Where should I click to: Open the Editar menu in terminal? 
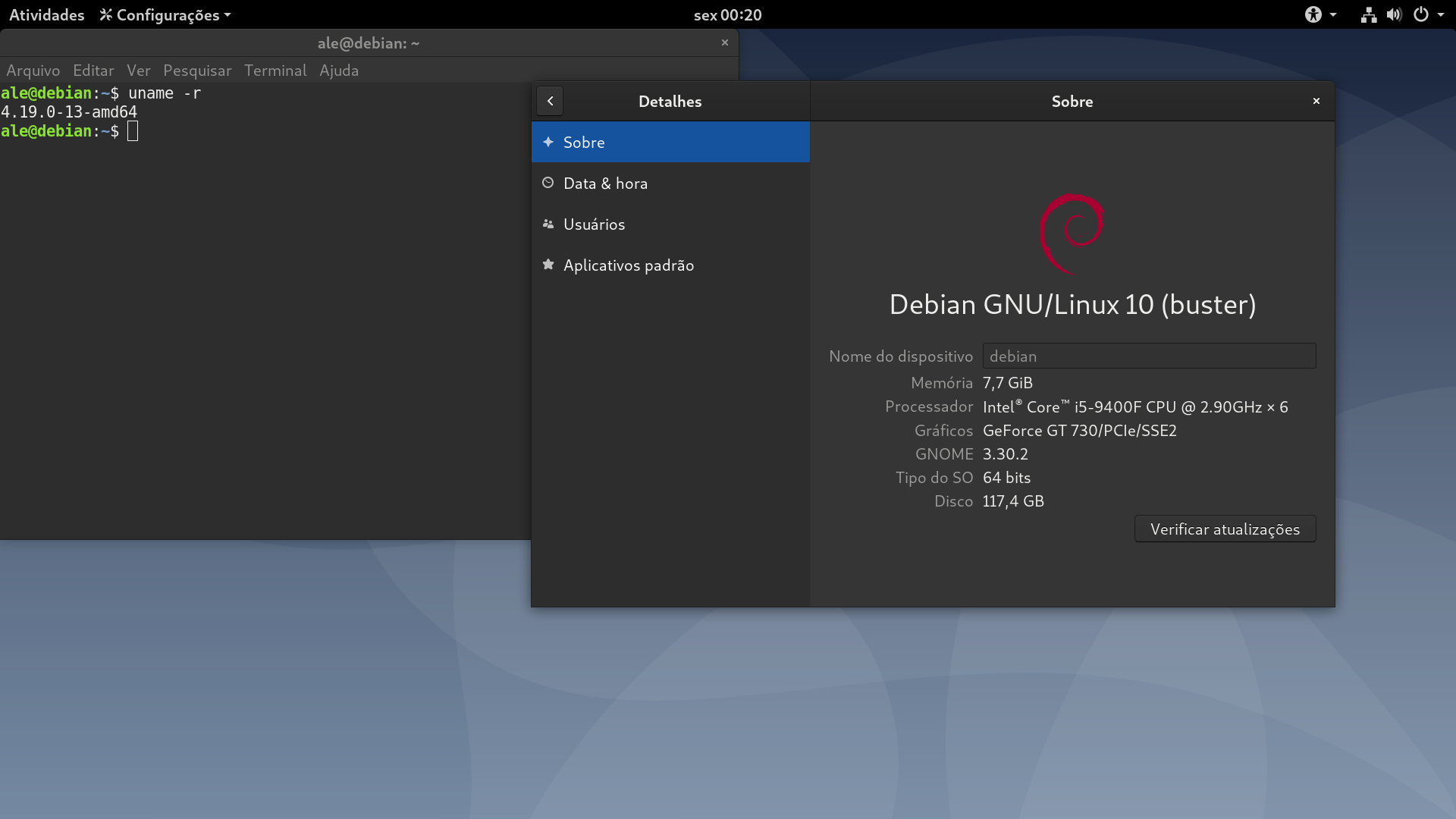[x=93, y=71]
